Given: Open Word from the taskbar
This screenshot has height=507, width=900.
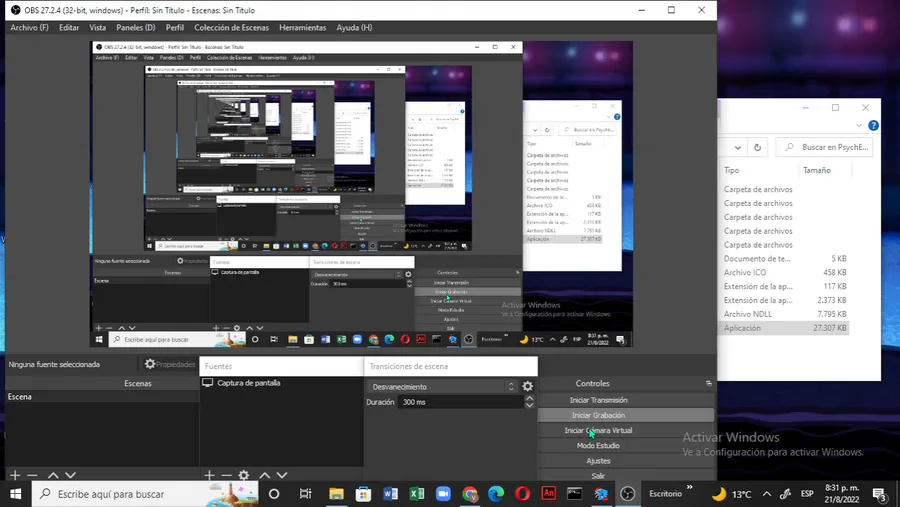Looking at the screenshot, I should point(390,494).
